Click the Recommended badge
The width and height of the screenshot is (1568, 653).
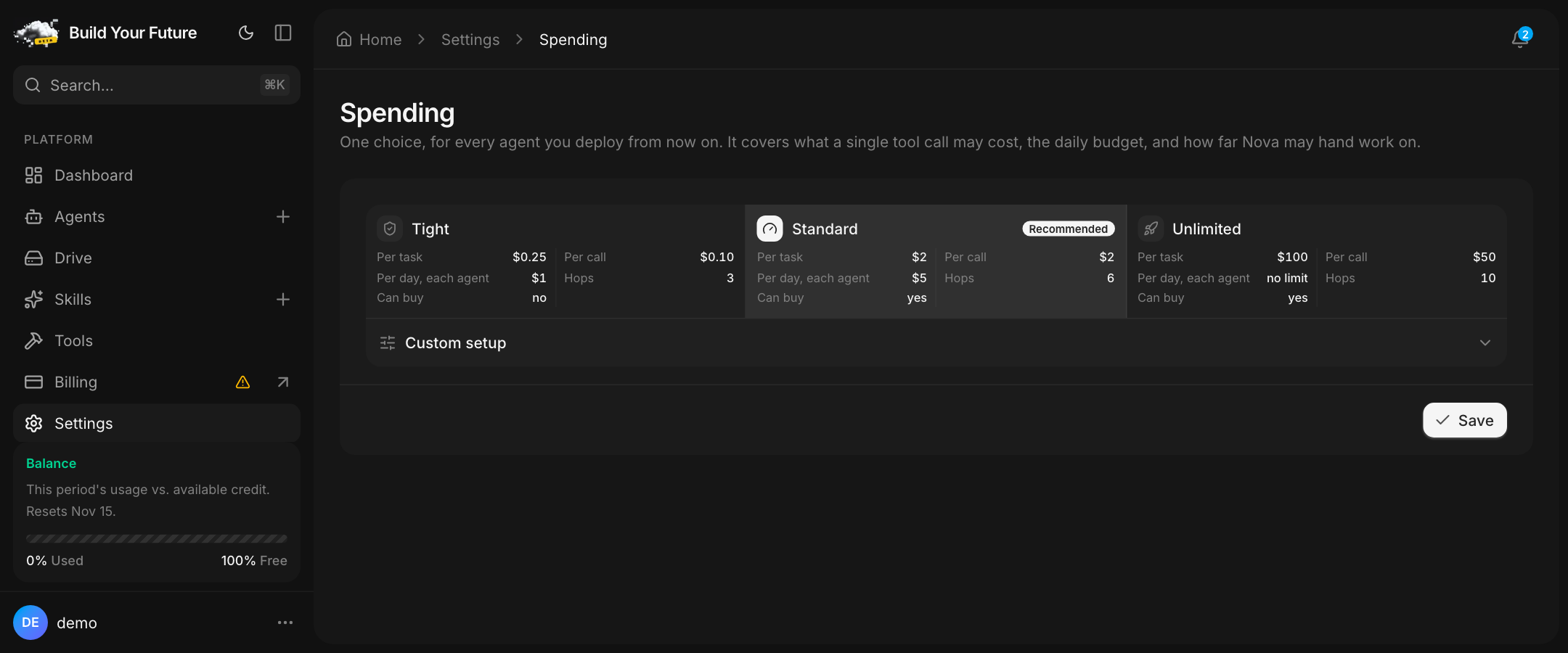pos(1069,229)
